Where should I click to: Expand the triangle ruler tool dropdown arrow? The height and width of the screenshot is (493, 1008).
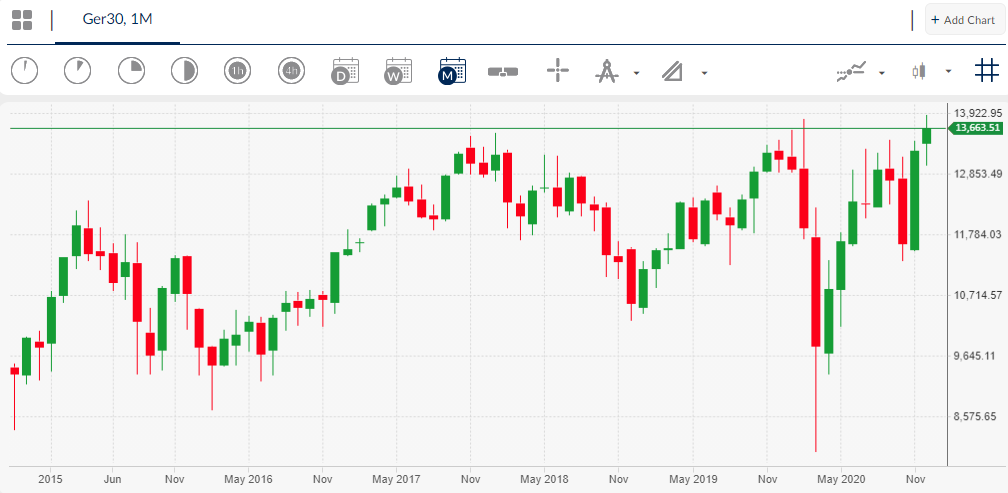(704, 73)
